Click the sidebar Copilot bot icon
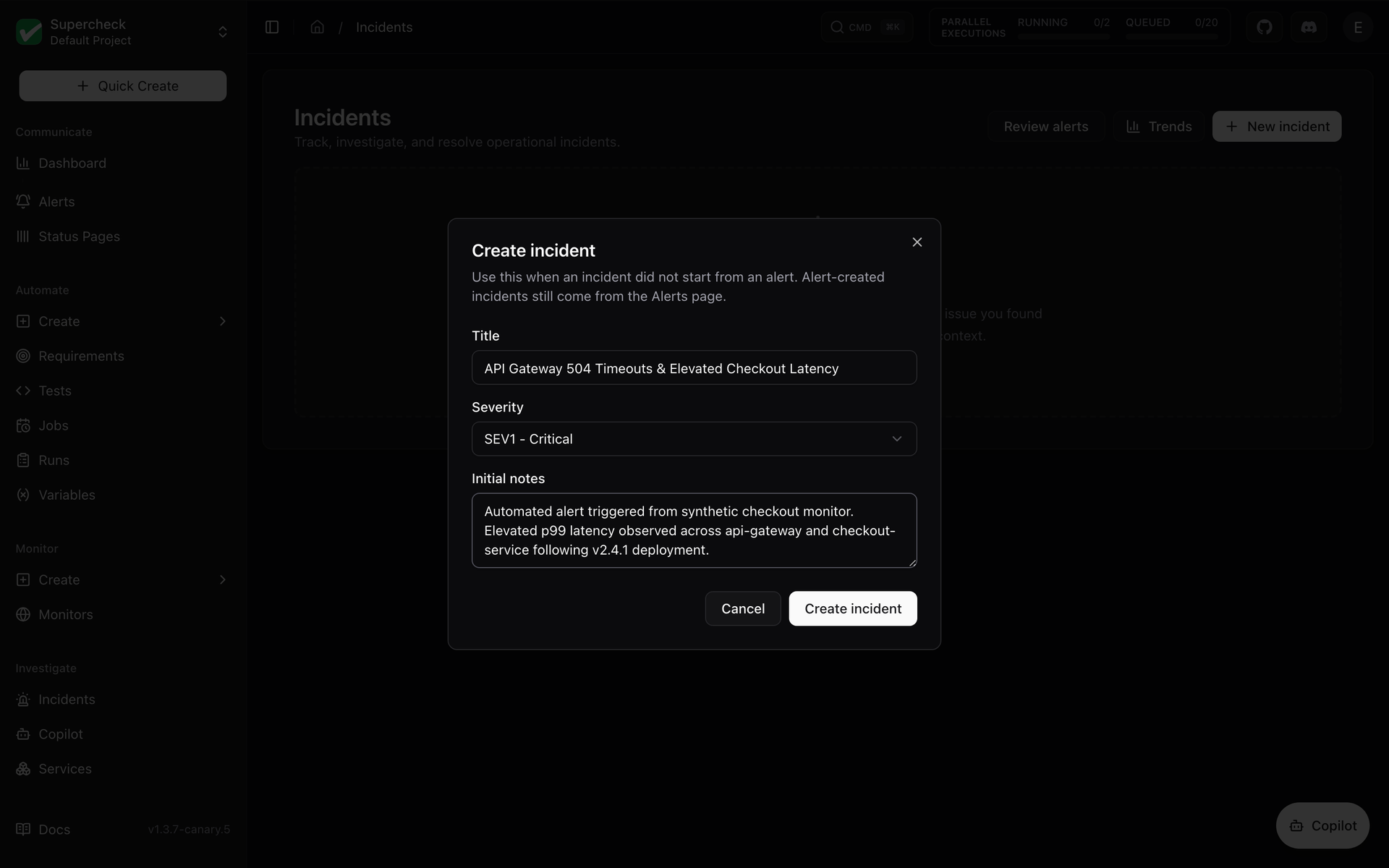This screenshot has width=1389, height=868. 23,734
